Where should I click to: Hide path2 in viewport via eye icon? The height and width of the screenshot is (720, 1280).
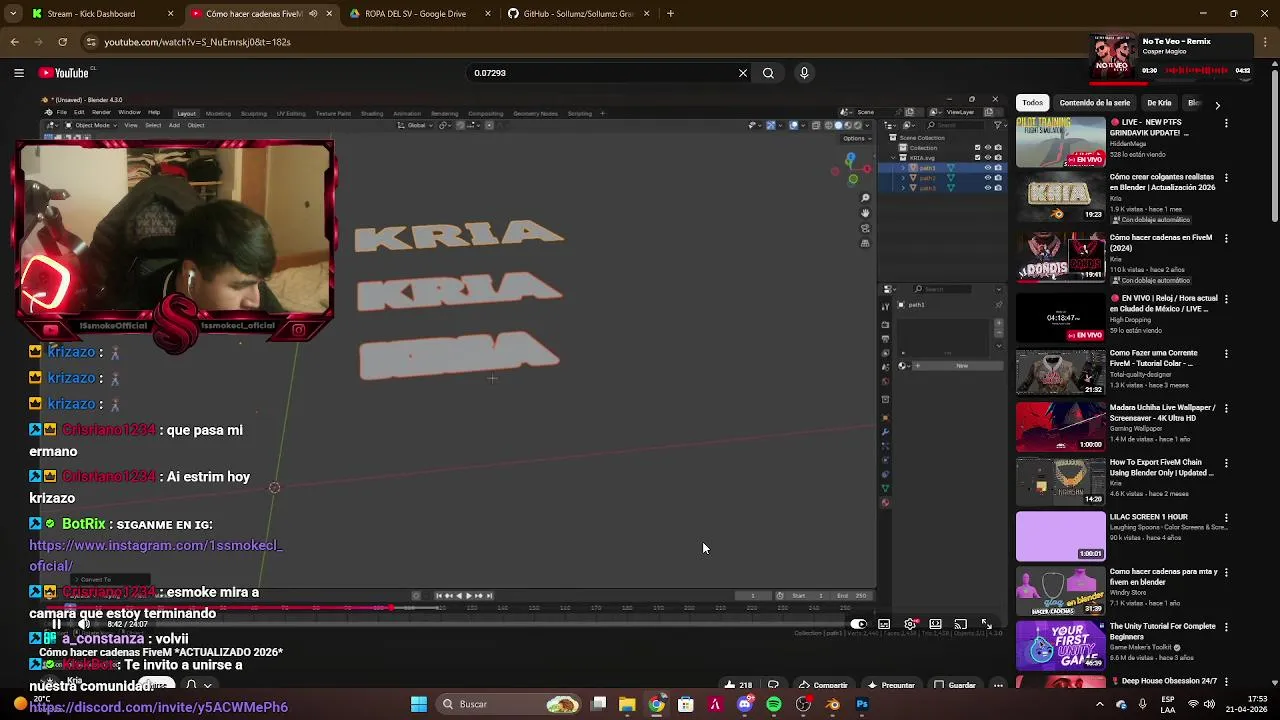(988, 178)
